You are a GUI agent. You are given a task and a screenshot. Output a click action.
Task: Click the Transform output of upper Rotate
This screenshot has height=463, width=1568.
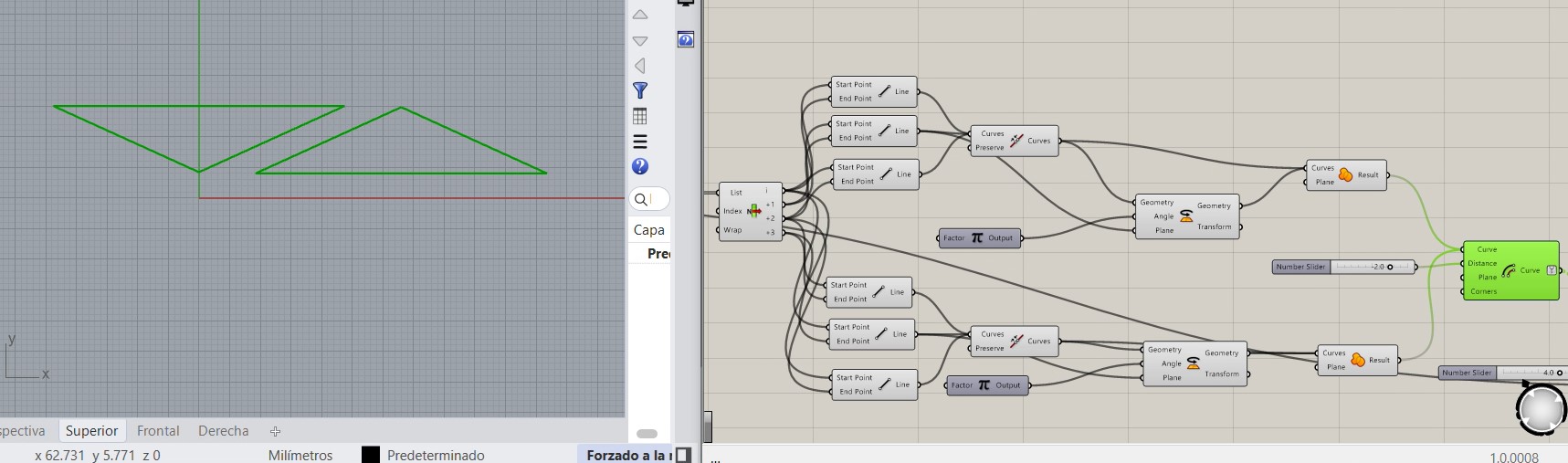[x=1215, y=226]
